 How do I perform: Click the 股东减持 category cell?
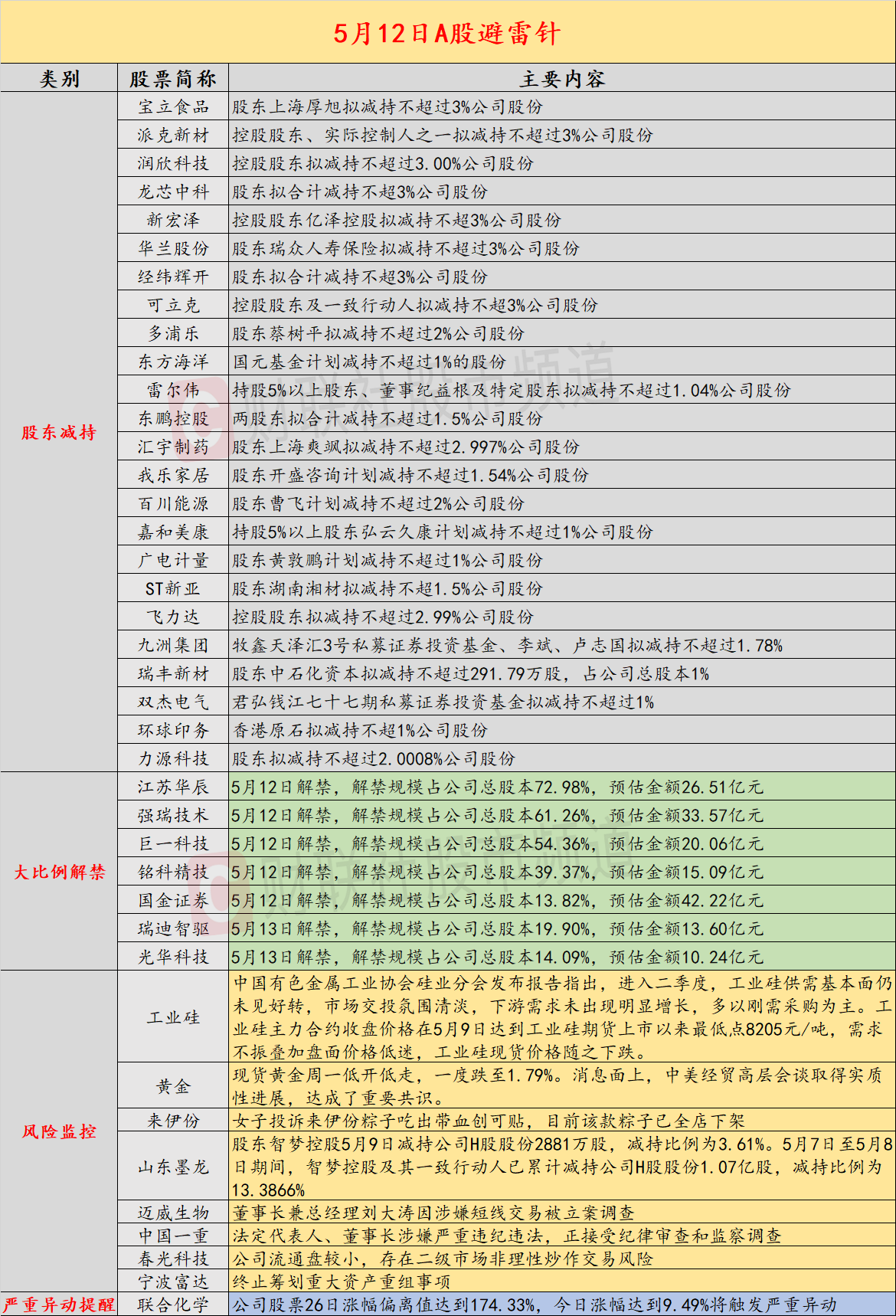59,432
